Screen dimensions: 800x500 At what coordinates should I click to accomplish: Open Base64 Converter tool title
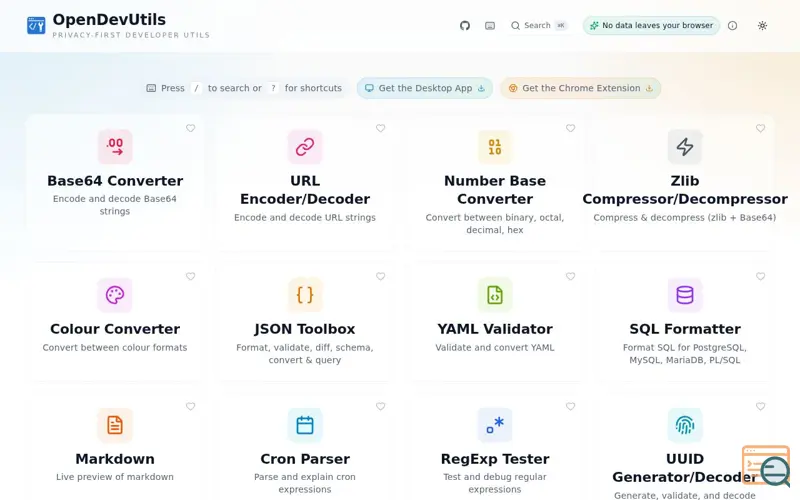[115, 181]
